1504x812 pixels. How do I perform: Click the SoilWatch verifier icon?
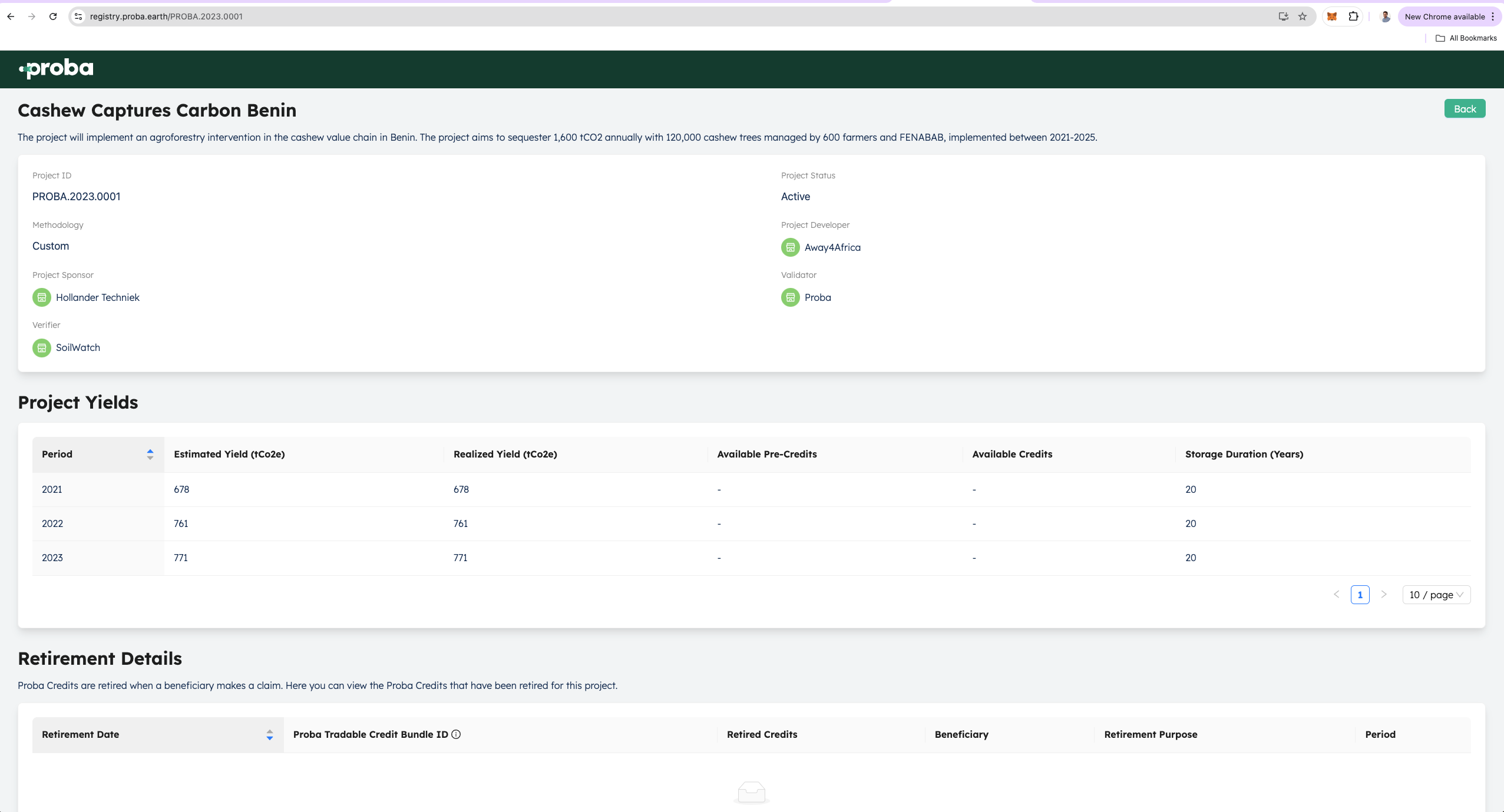(41, 347)
